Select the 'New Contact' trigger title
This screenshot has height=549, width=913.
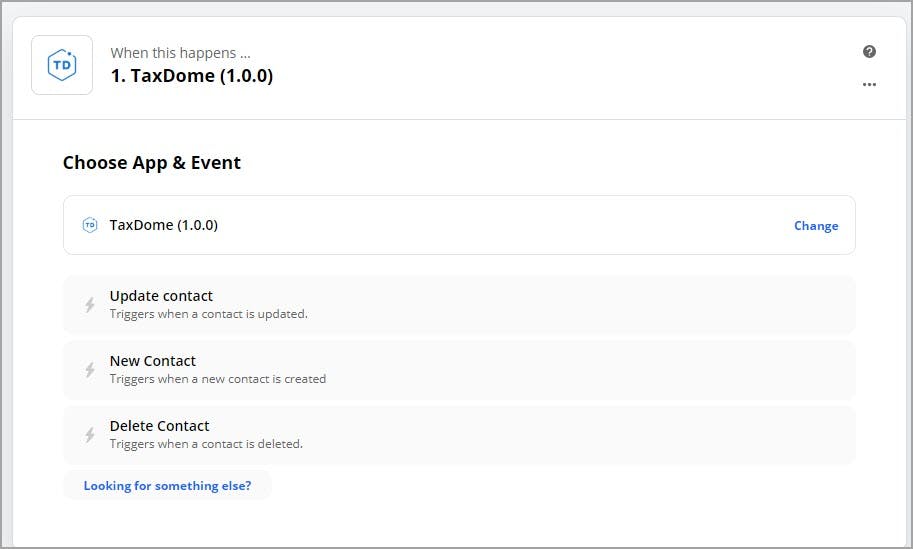point(153,361)
